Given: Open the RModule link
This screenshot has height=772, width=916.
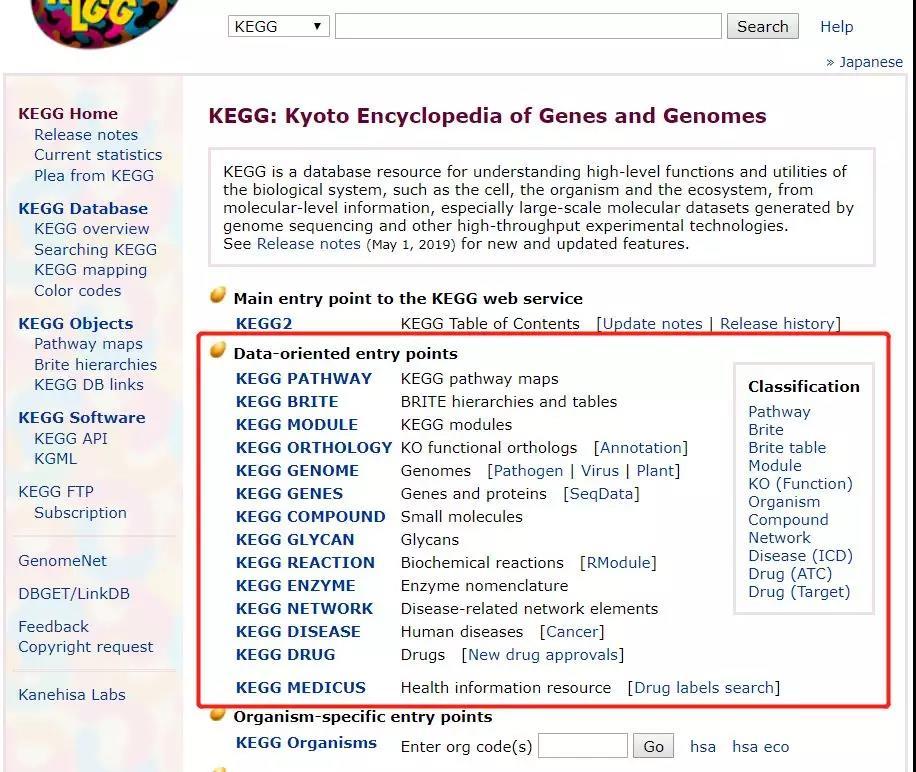Looking at the screenshot, I should coord(618,562).
